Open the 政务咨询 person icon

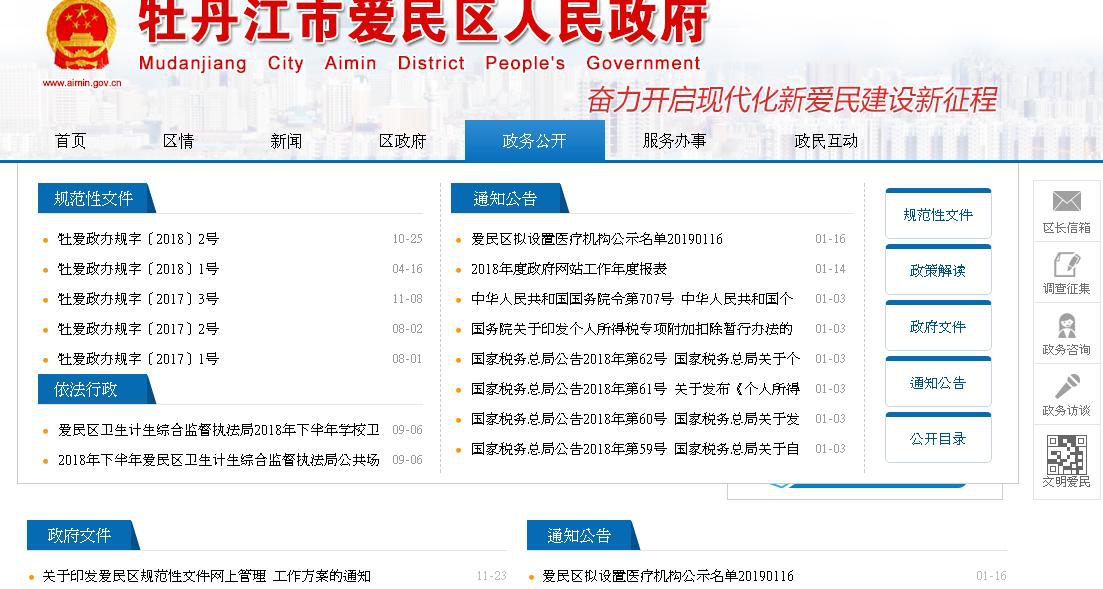pos(1066,326)
